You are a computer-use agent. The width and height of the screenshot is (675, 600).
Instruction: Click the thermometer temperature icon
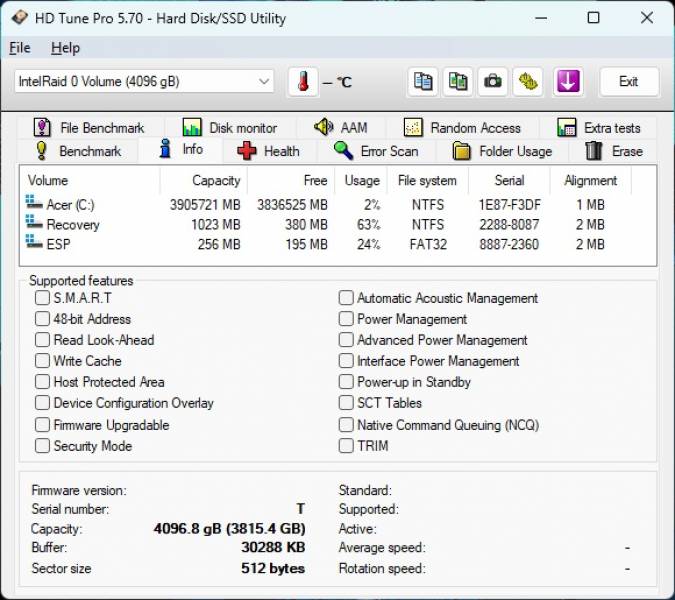303,81
